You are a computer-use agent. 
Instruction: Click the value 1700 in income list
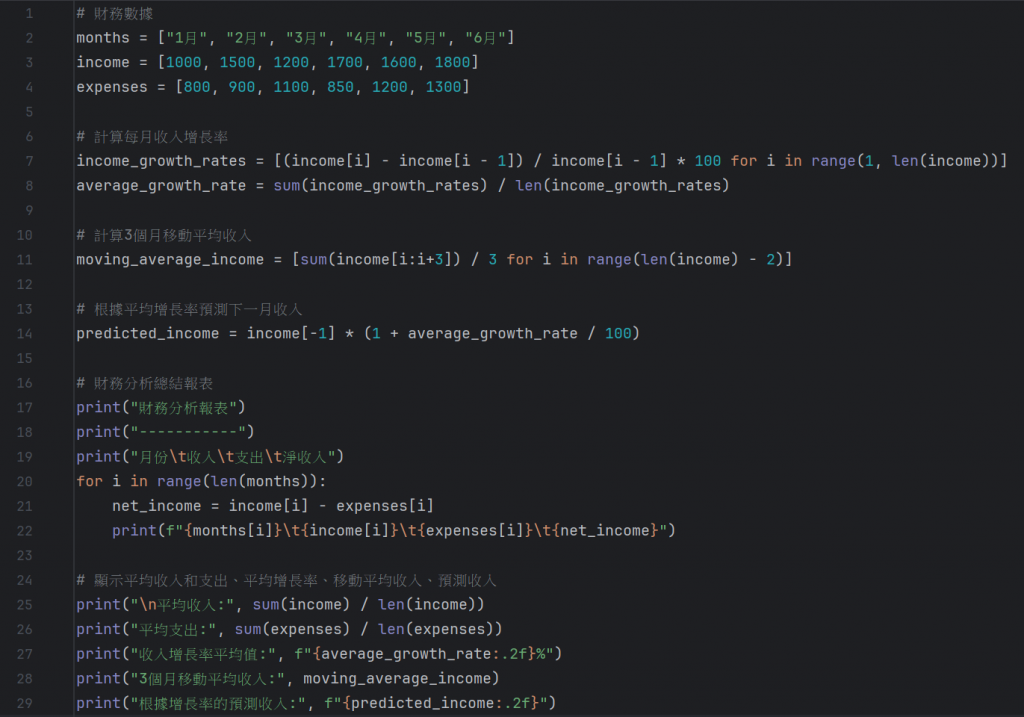[x=345, y=63]
